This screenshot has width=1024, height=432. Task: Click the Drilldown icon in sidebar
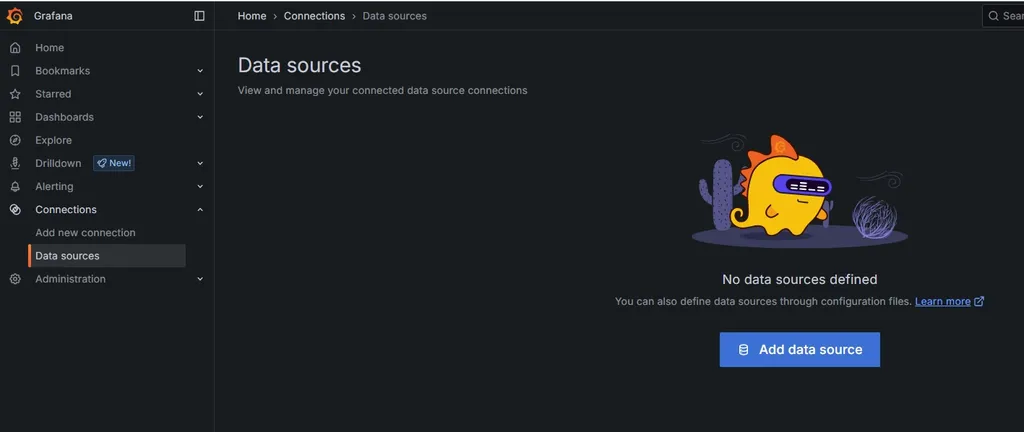[x=15, y=163]
